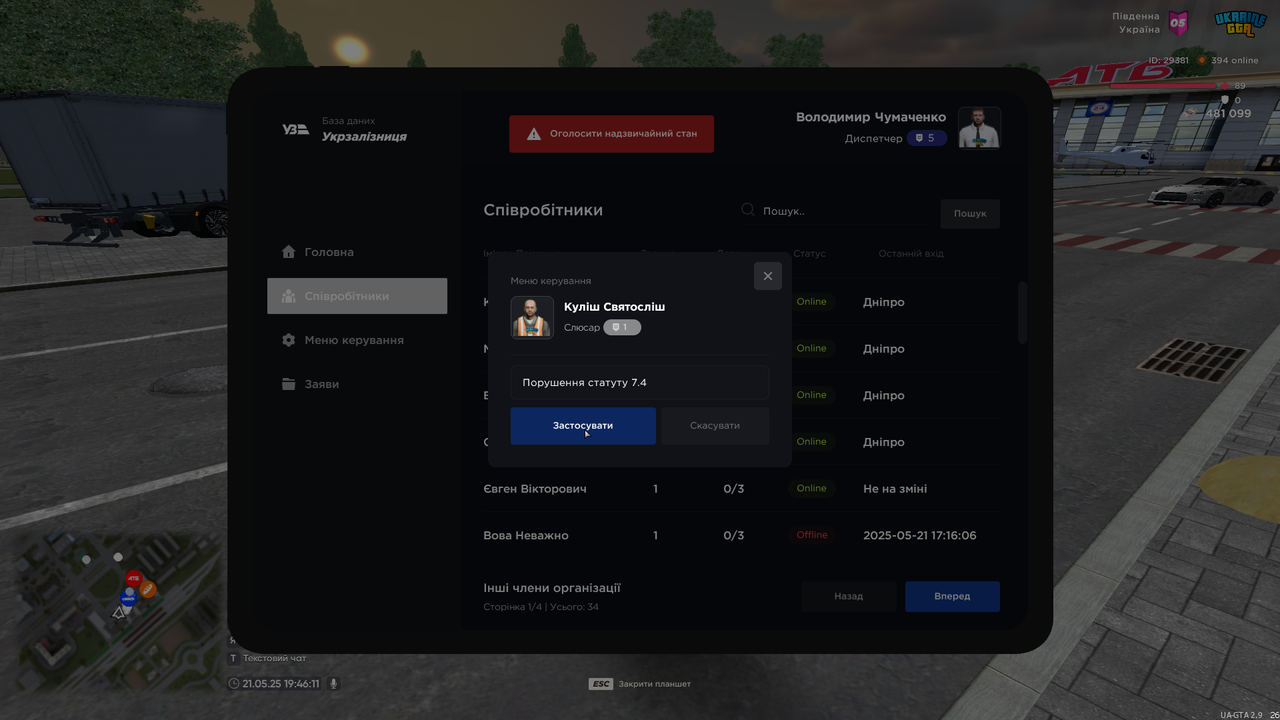Click Online status in Євген Вікторович row
Screen dimensions: 1280x720
point(812,488)
